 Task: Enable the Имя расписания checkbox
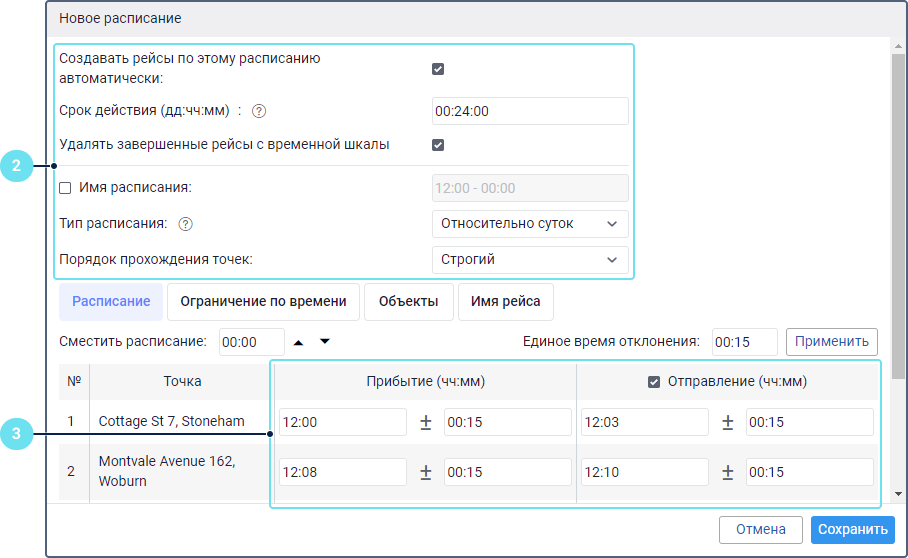point(66,187)
